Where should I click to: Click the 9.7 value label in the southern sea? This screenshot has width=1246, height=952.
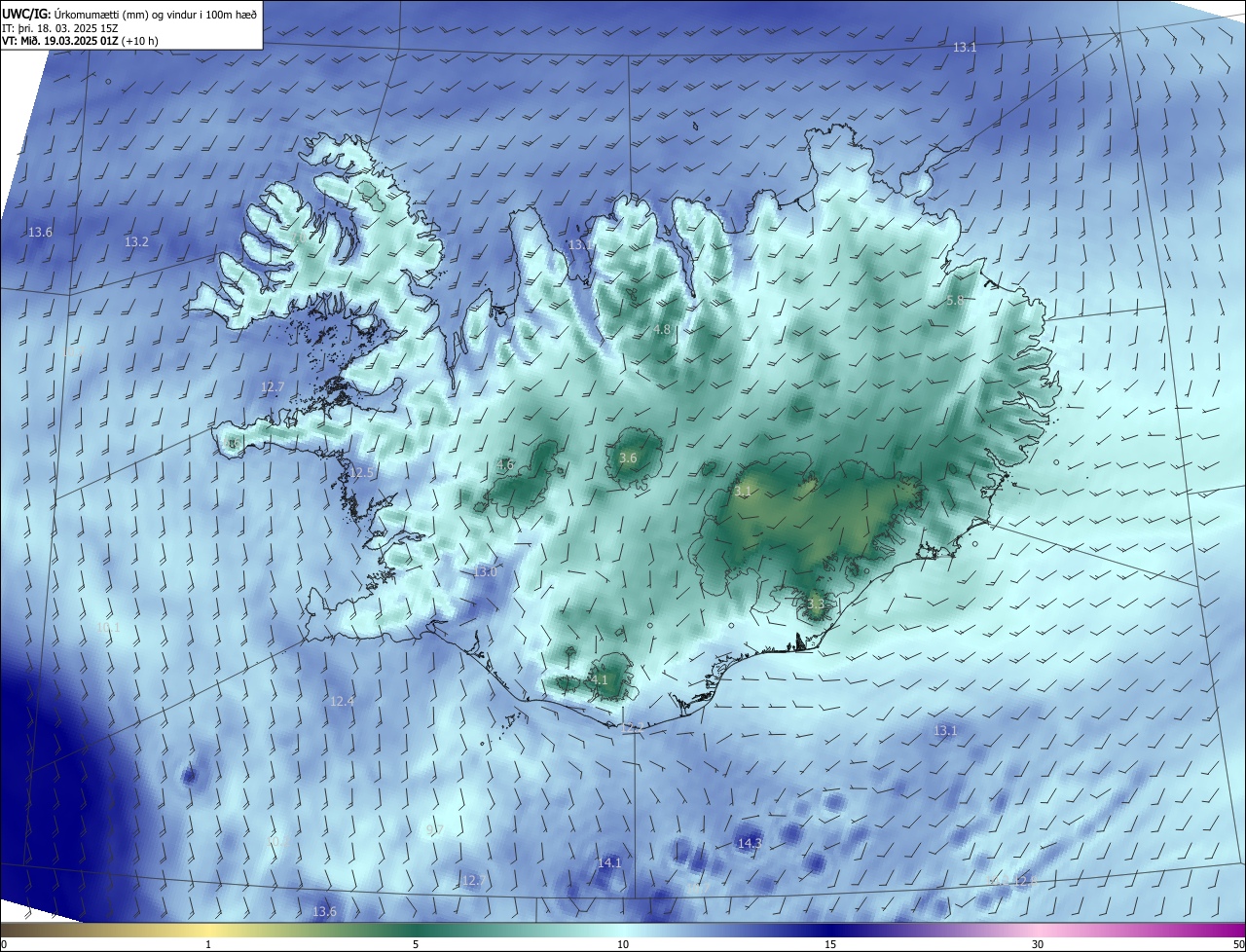point(434,830)
